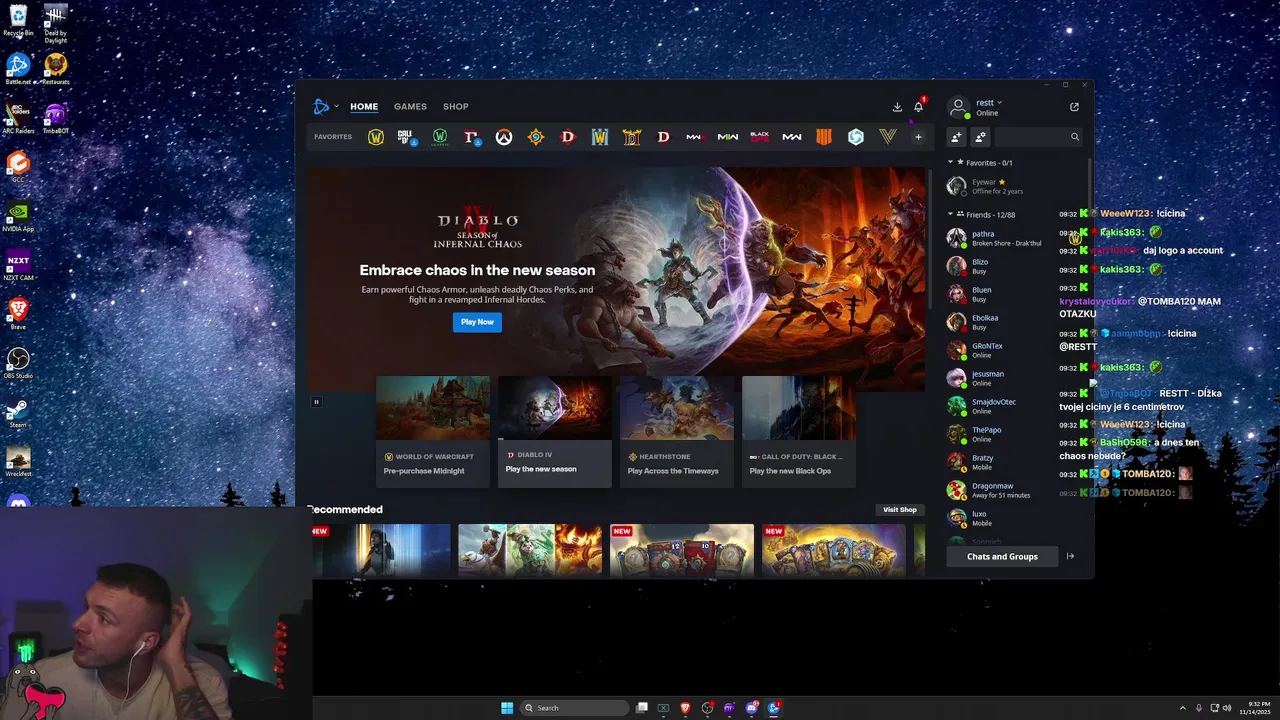Expand the restt account status dropdown
Screen dimensions: 1280x720
(989, 102)
